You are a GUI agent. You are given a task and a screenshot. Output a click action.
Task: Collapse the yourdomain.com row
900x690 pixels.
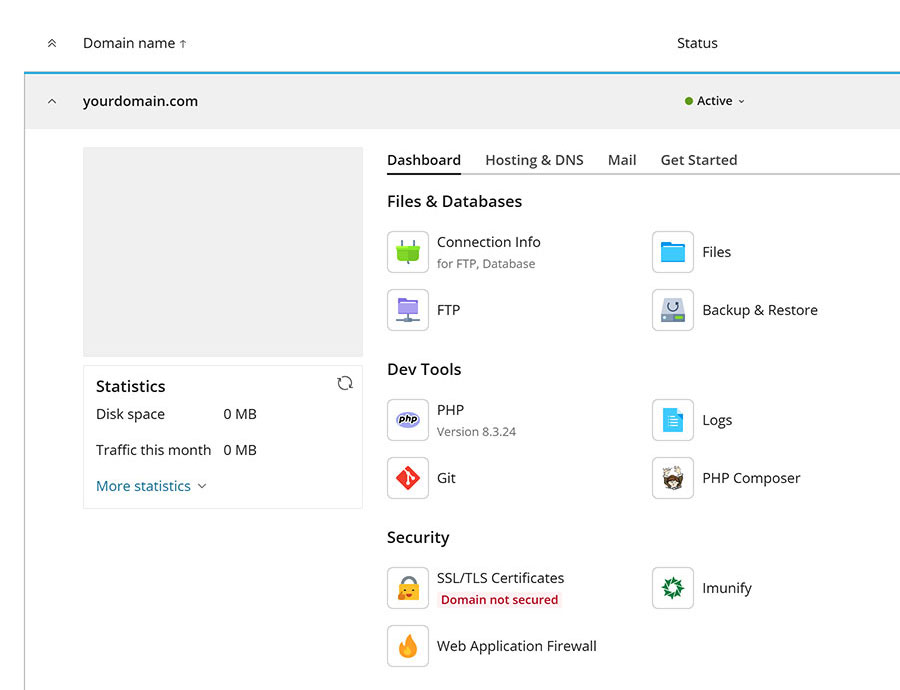click(51, 100)
